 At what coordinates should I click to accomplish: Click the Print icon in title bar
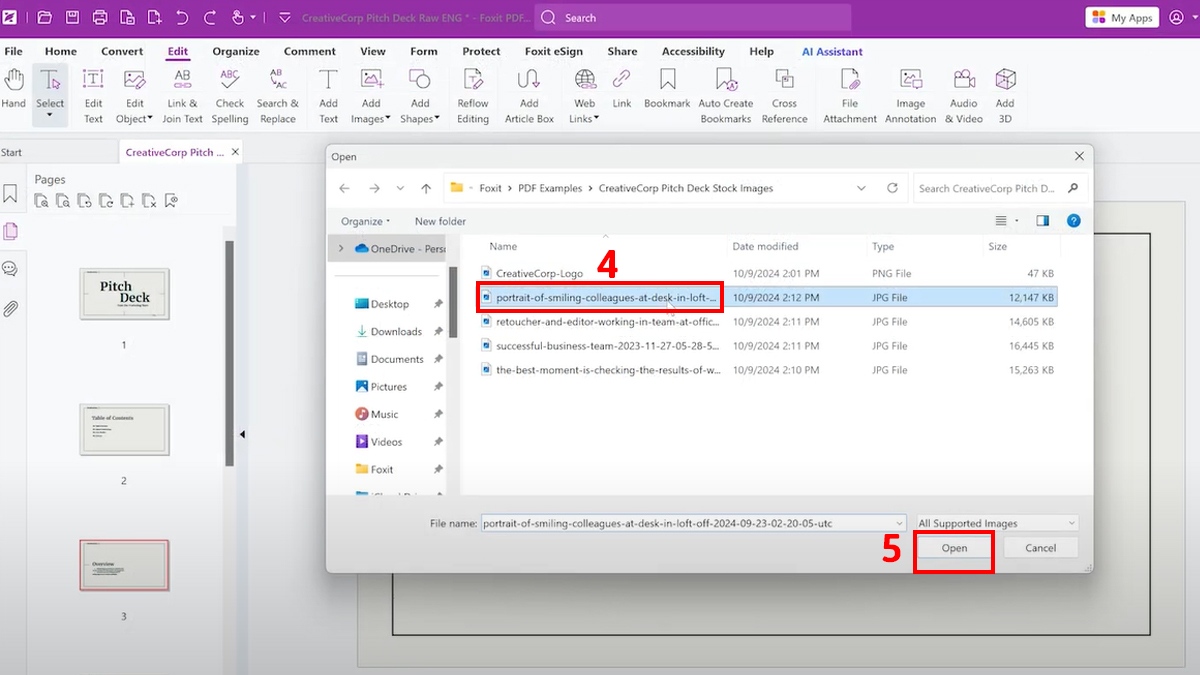point(99,17)
